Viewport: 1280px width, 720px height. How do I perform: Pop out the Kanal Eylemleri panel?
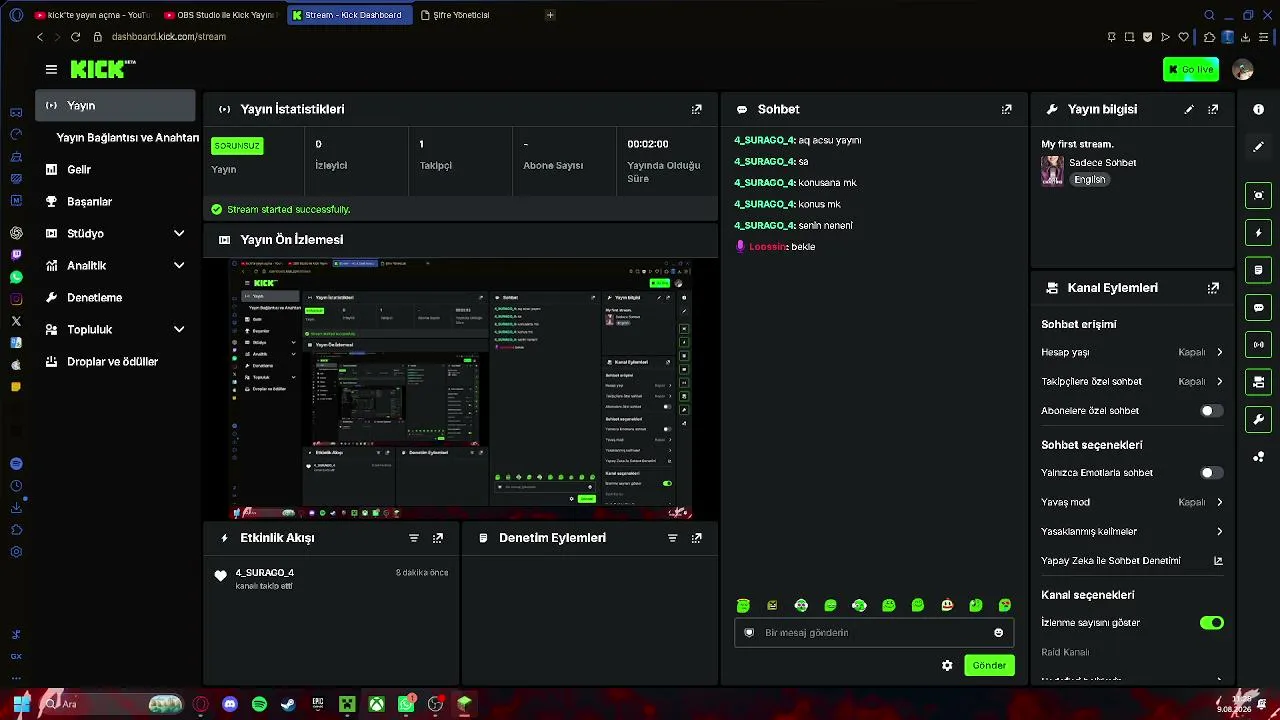tap(1213, 288)
